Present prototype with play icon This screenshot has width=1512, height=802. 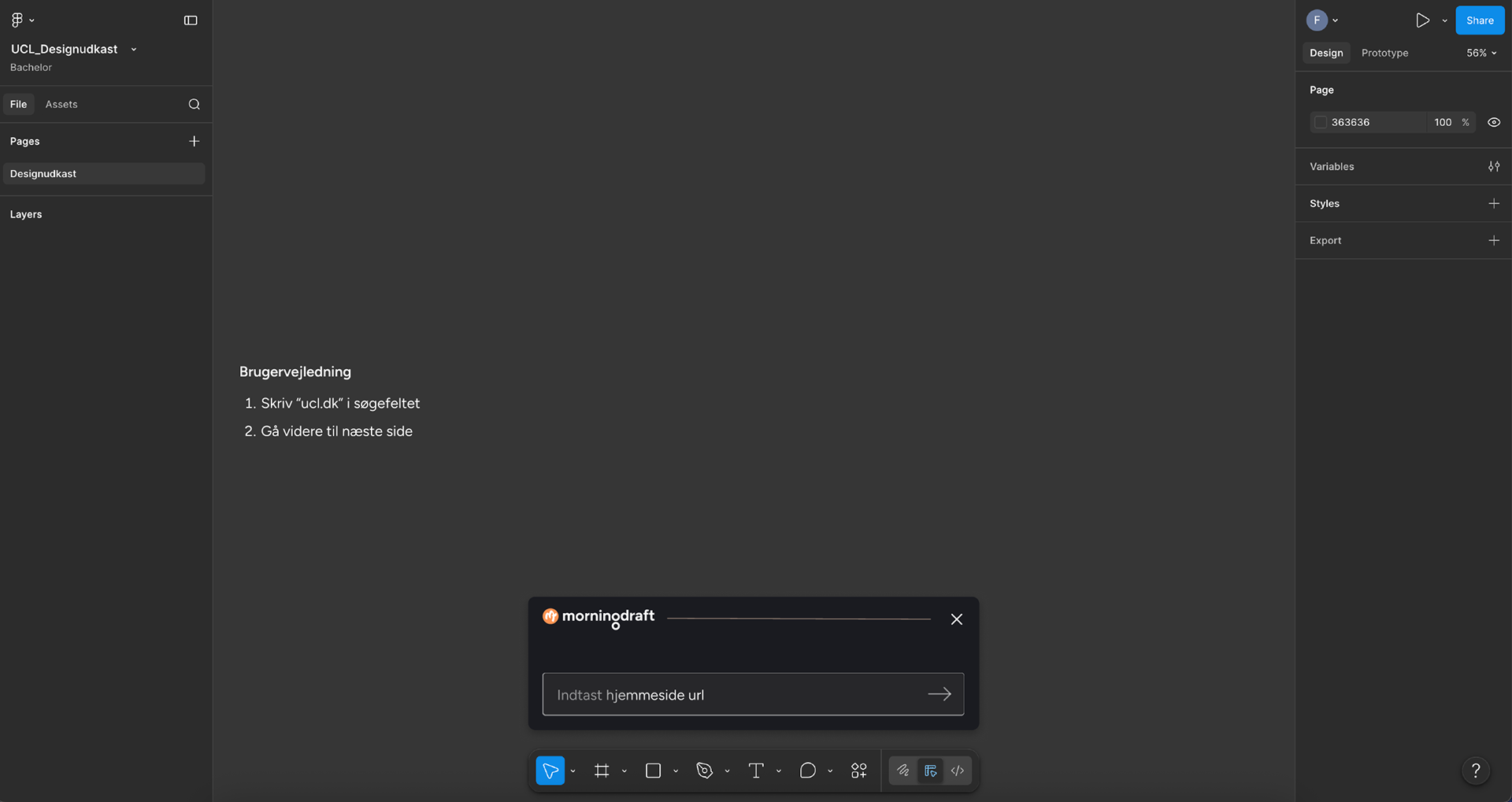[x=1422, y=20]
